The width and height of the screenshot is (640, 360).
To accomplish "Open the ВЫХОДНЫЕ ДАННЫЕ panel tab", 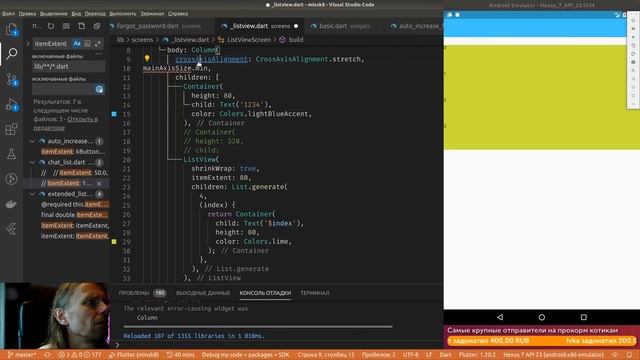I will 203,293.
